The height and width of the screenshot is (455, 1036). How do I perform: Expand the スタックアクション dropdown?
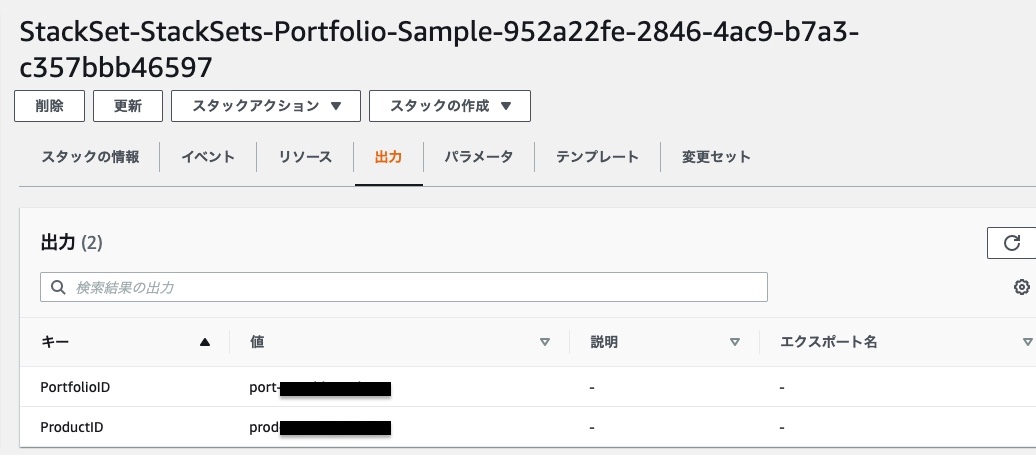pyautogui.click(x=266, y=106)
